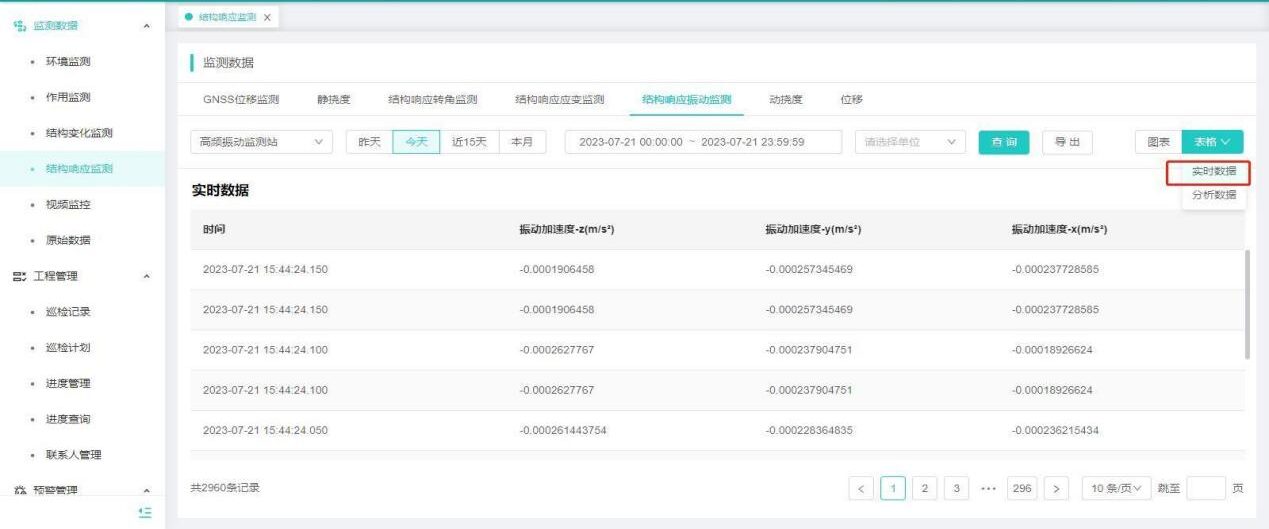Click the 导出 export button

pos(1067,142)
